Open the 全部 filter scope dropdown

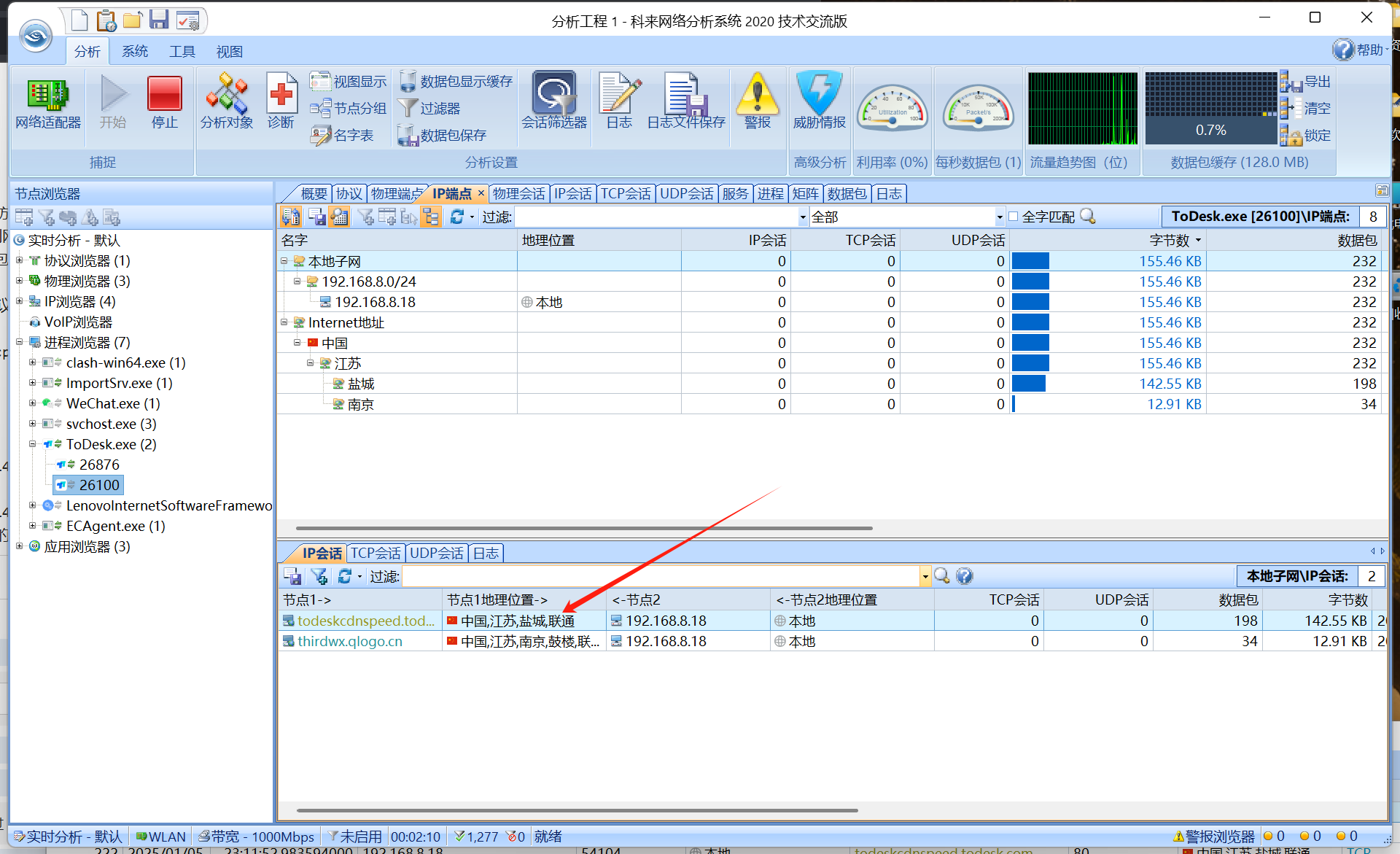point(999,217)
